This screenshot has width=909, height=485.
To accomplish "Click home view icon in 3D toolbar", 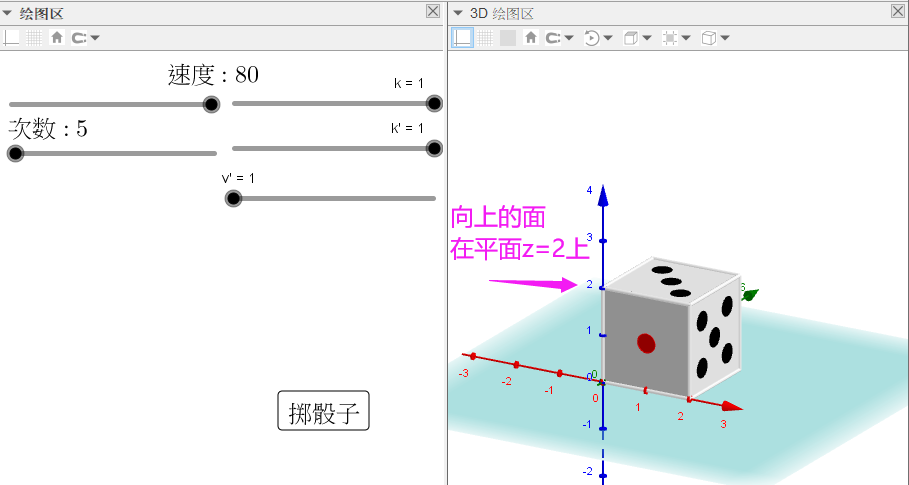I will (531, 38).
